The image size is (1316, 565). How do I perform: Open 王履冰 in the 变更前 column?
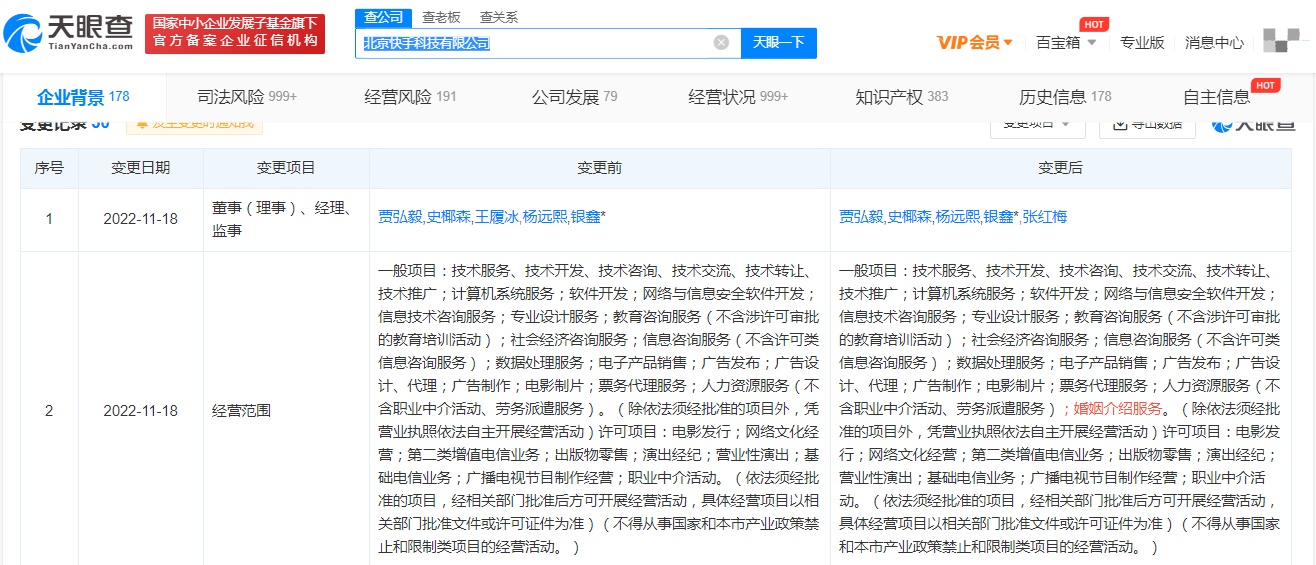click(x=497, y=217)
